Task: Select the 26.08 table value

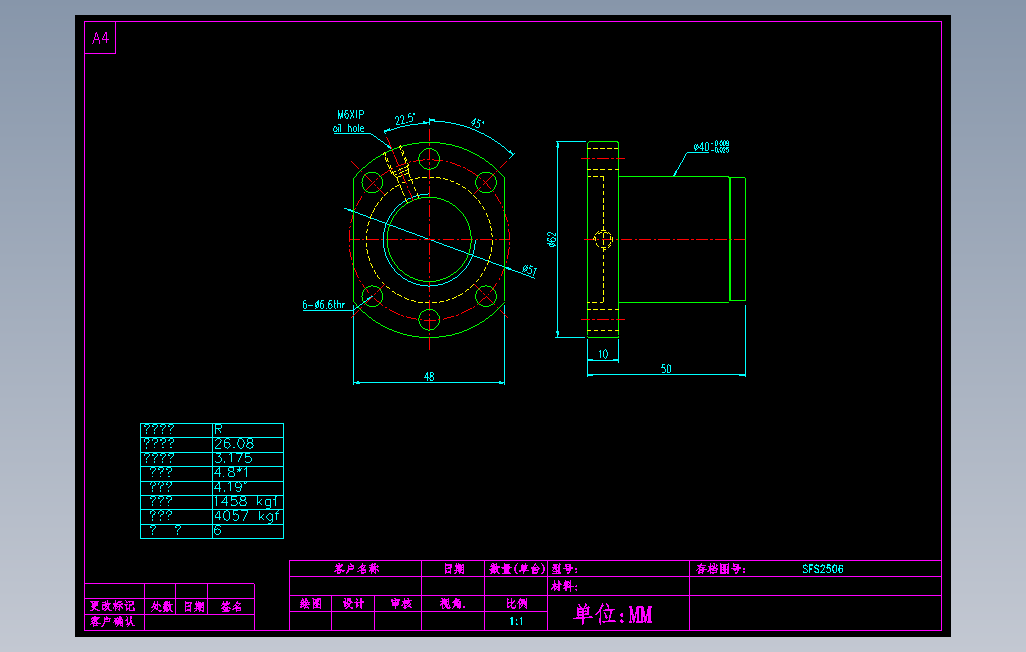Action: pos(234,444)
